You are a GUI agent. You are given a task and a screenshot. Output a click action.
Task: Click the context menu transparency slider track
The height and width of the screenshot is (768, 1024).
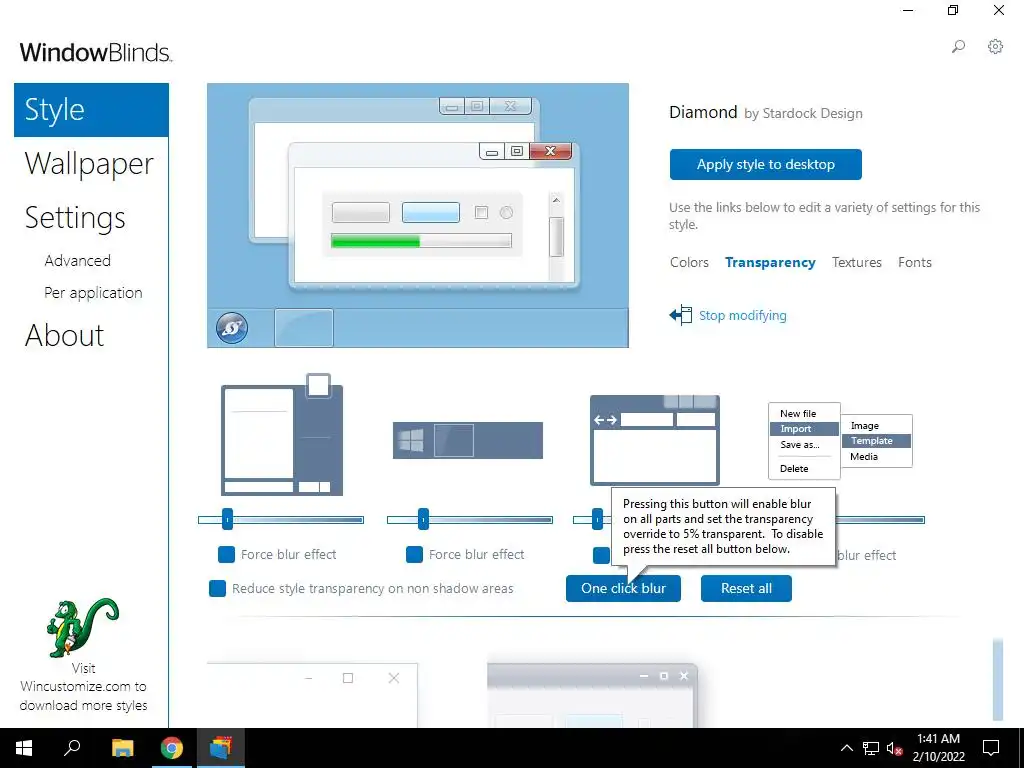tap(880, 520)
